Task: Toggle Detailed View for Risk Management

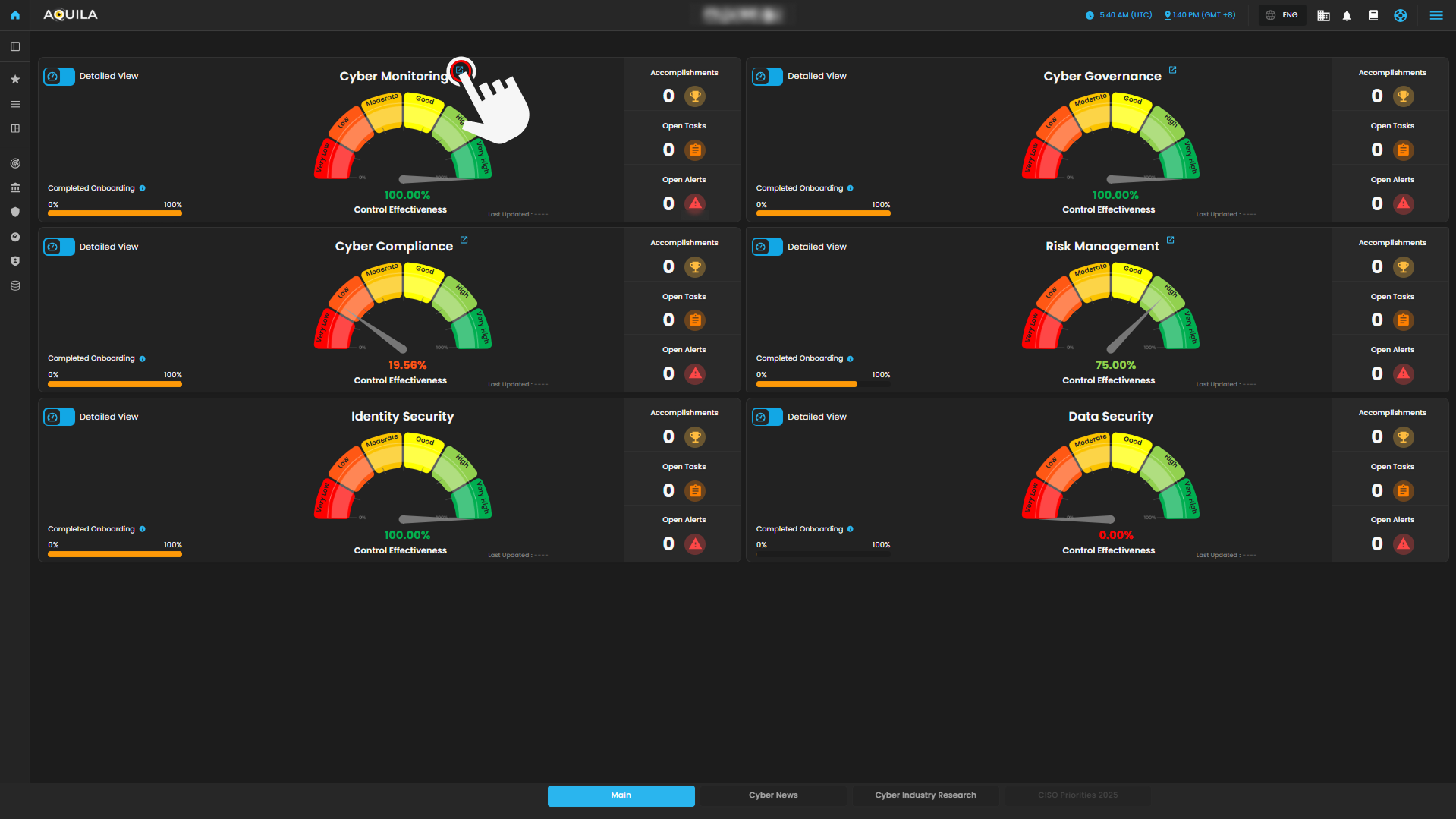Action: coord(767,247)
